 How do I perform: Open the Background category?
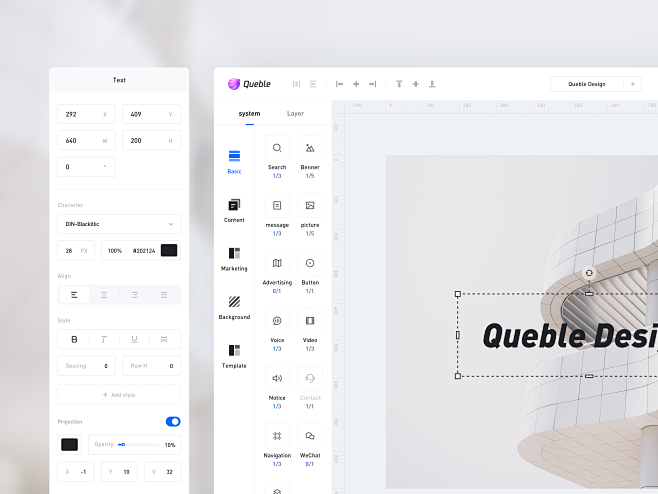point(234,308)
